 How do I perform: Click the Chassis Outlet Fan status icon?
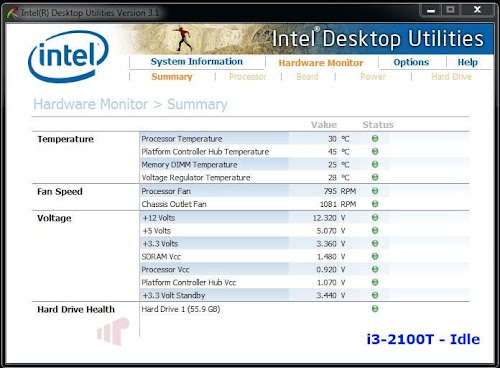tap(375, 204)
